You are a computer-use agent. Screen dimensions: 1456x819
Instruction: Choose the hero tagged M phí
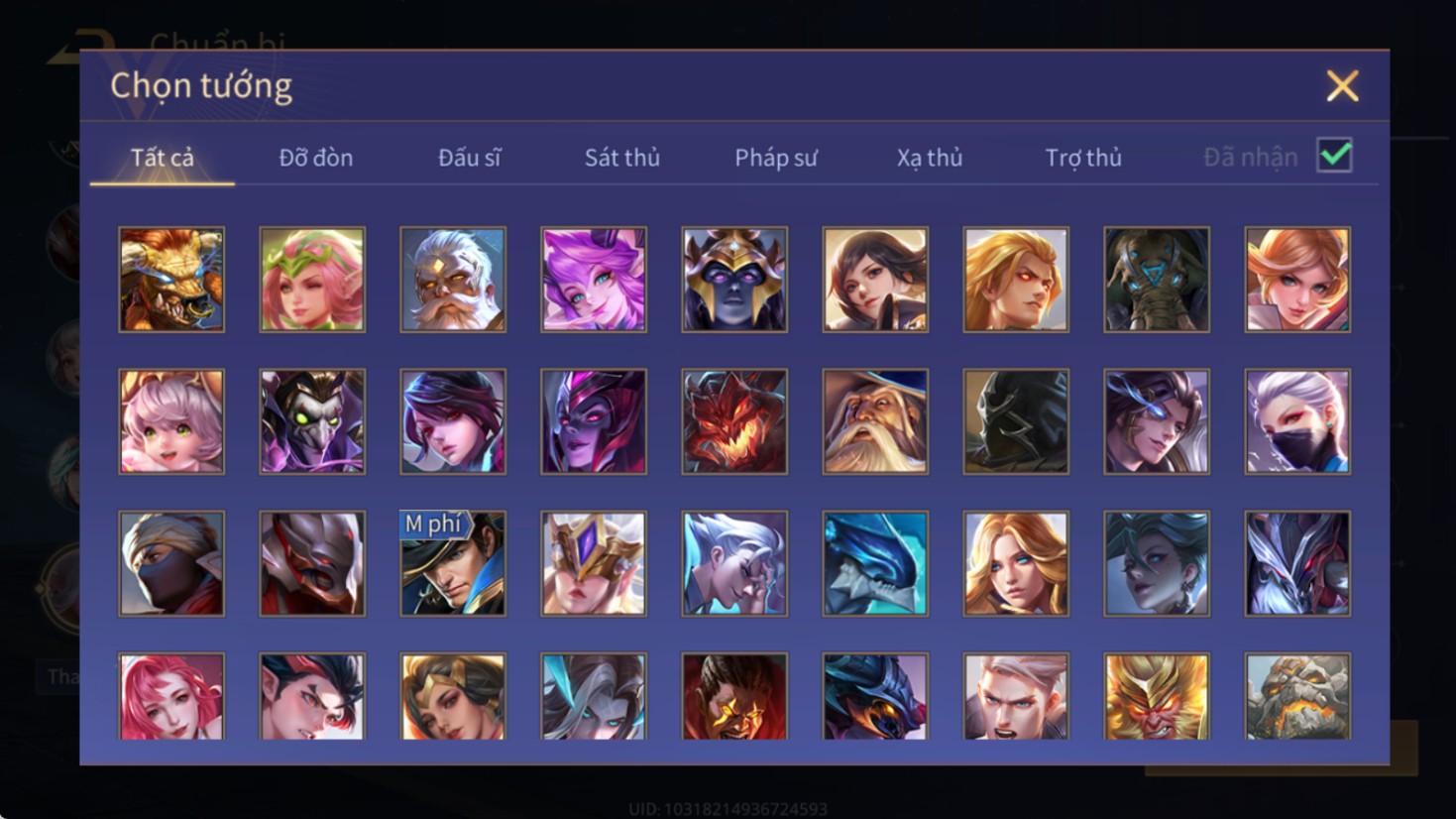pyautogui.click(x=453, y=563)
